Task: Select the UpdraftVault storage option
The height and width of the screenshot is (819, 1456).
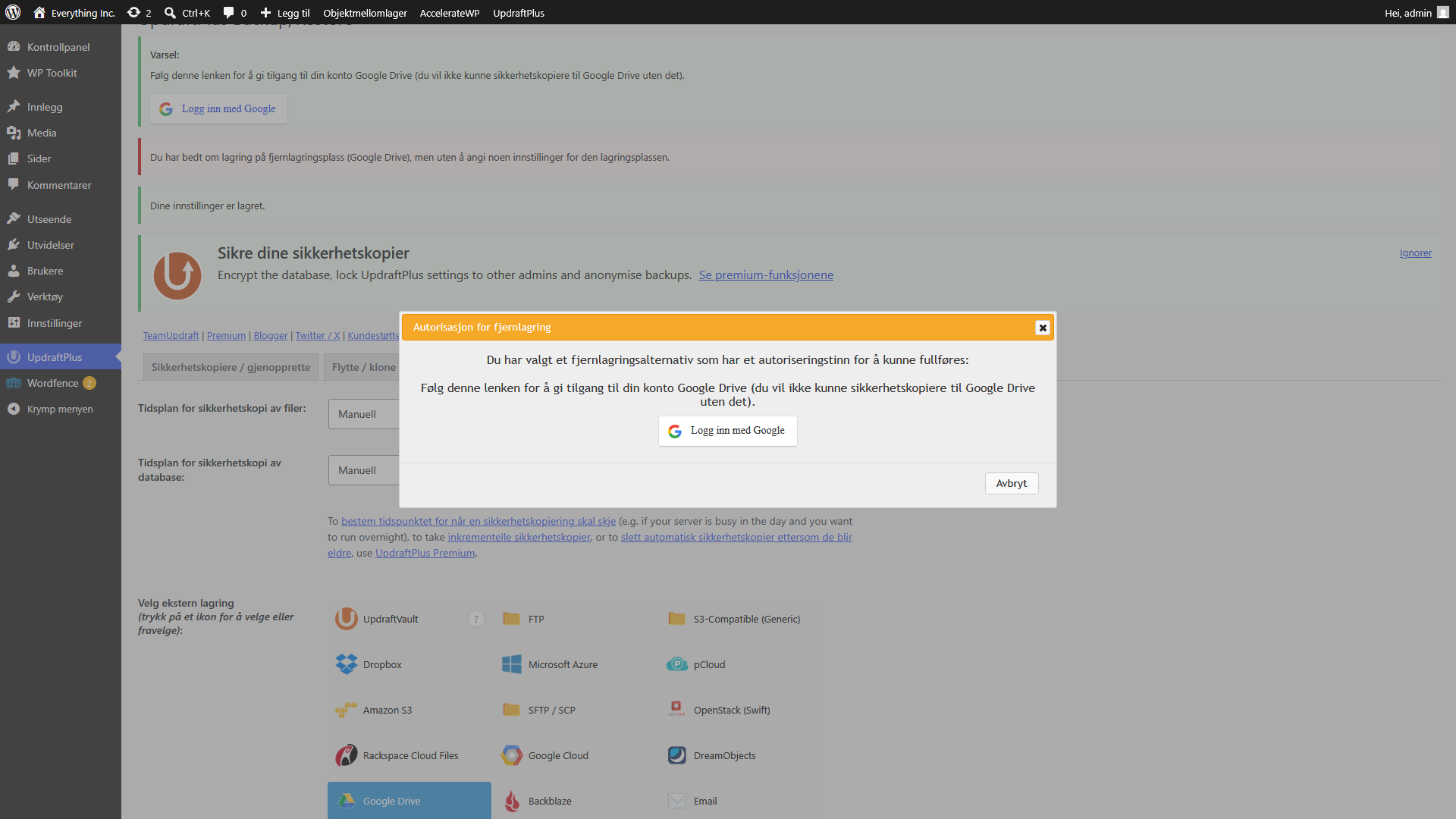Action: coord(409,619)
